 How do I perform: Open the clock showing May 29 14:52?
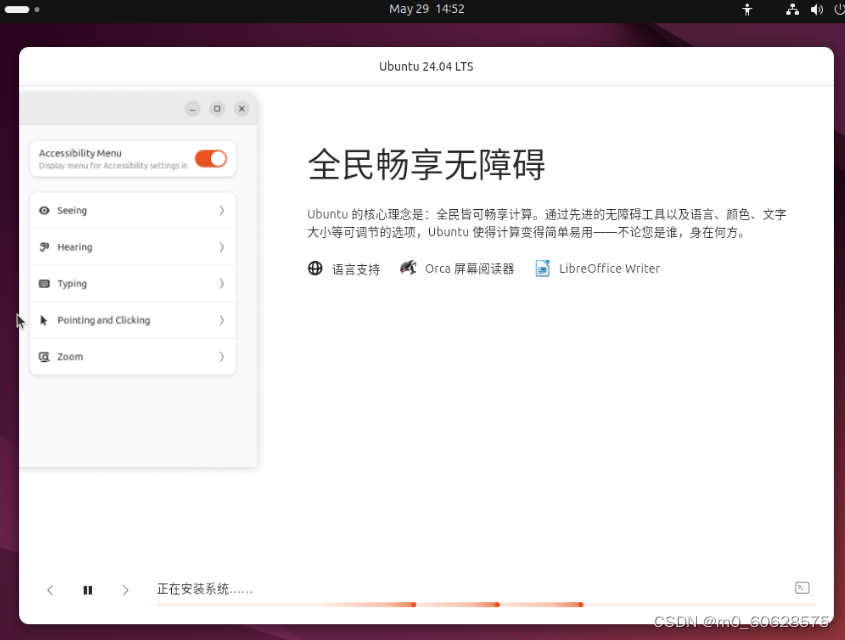pos(427,9)
